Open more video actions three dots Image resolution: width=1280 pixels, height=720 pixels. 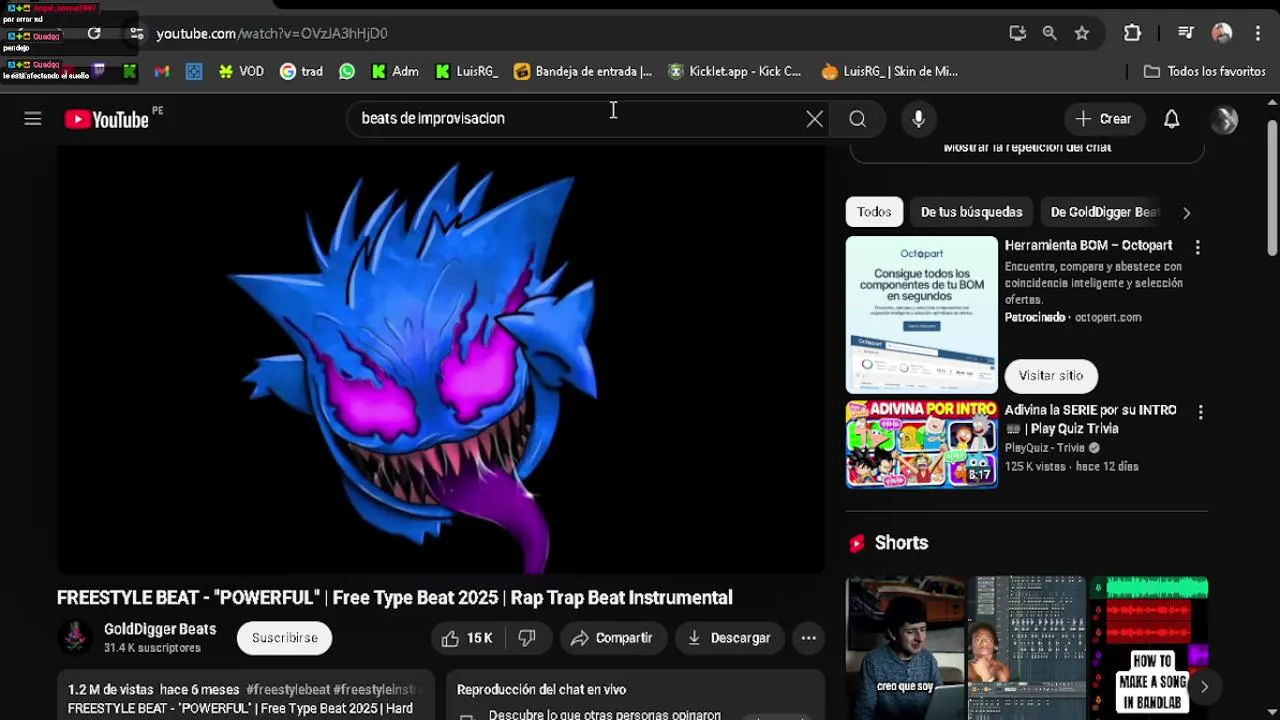(x=808, y=638)
